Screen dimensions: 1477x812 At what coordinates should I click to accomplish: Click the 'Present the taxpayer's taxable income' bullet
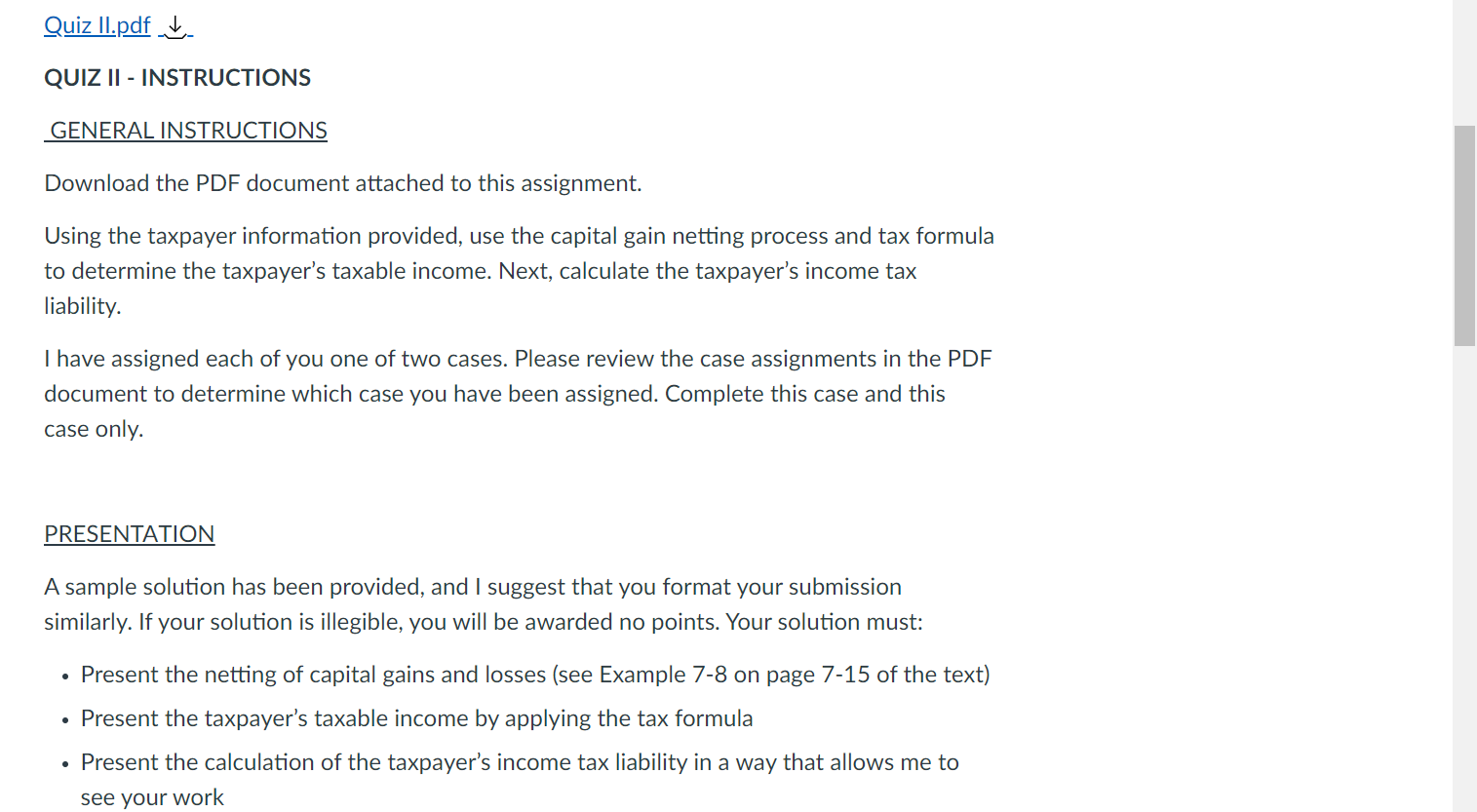pos(416,718)
